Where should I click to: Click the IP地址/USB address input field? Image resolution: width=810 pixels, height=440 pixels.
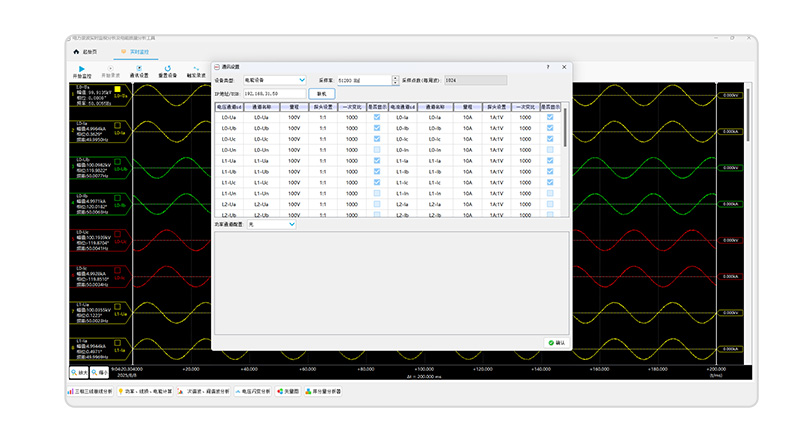[273, 92]
